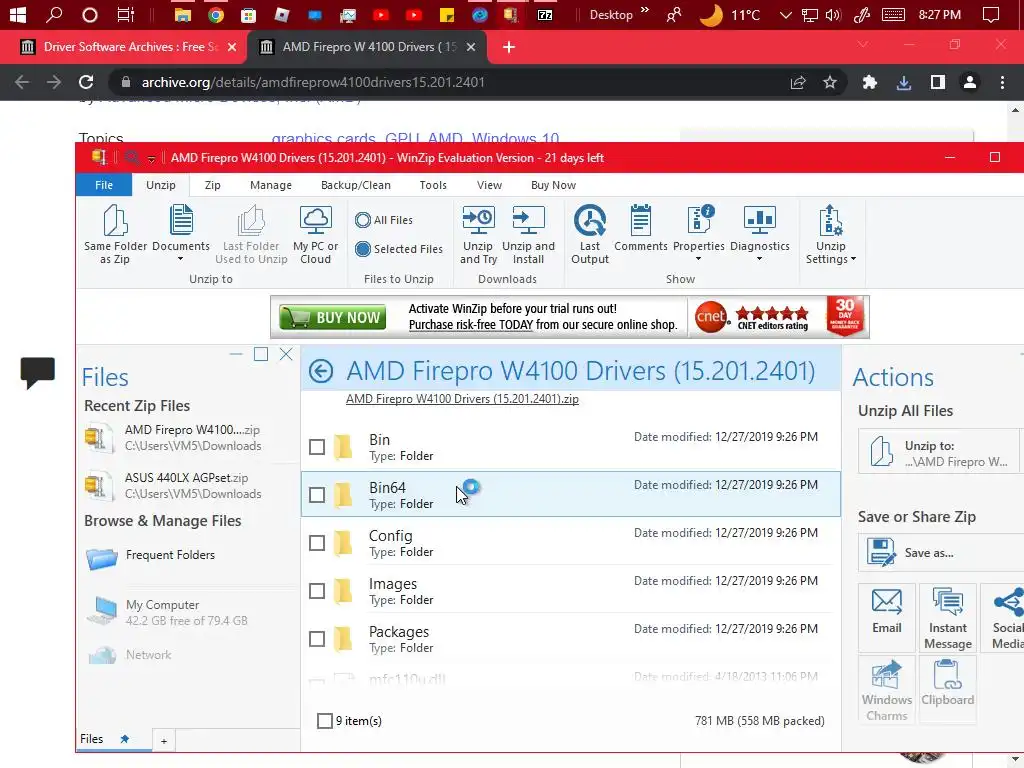
Task: Click the Unzip and Install button
Action: pos(528,234)
